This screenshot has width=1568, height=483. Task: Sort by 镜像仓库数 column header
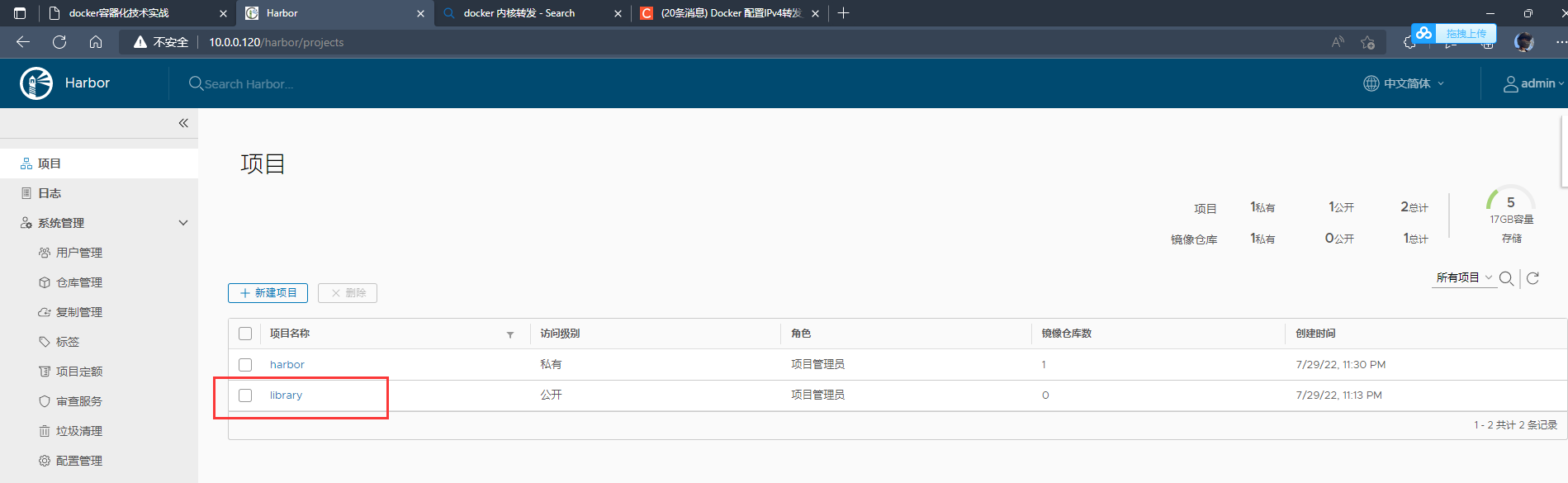(1066, 334)
